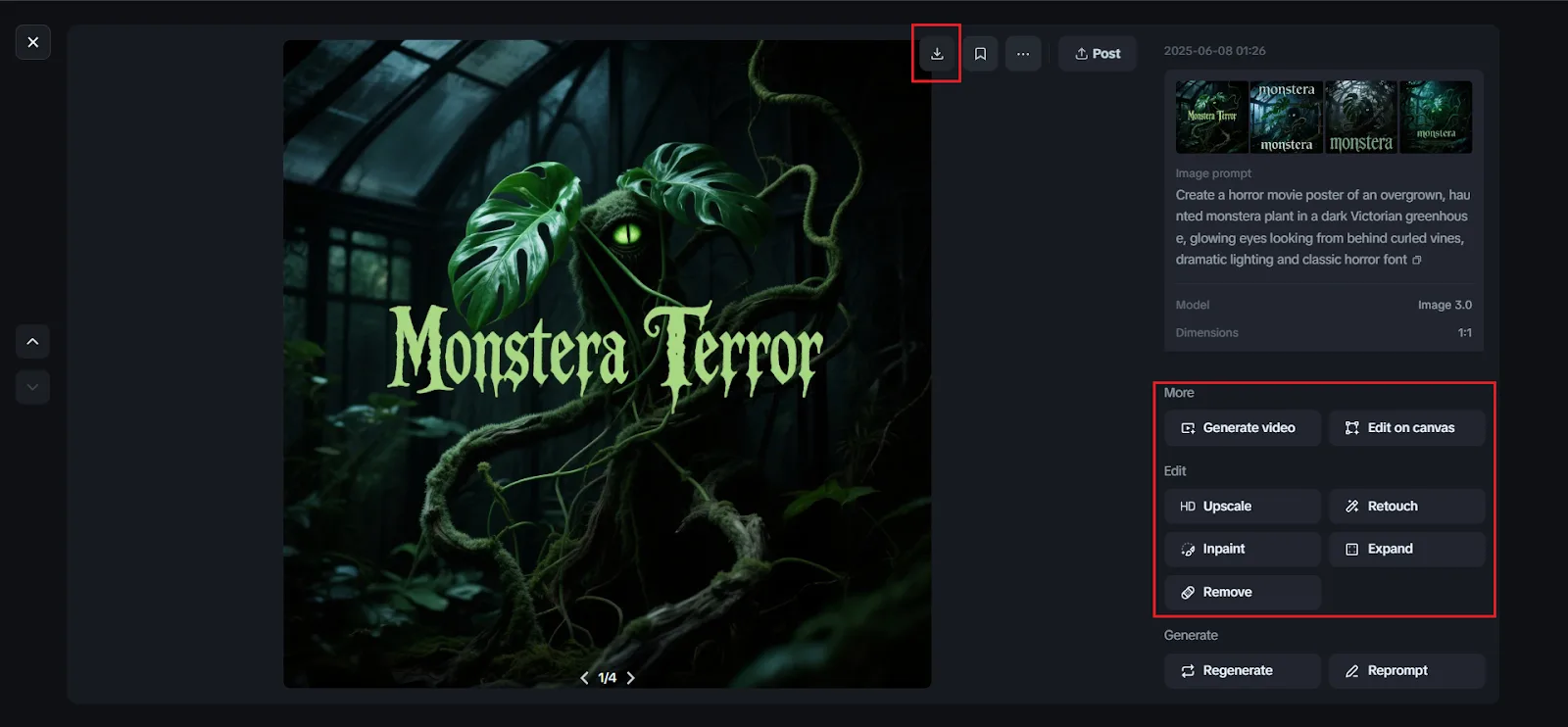Upscale the image to HD
This screenshot has width=1568, height=727.
[x=1242, y=507]
